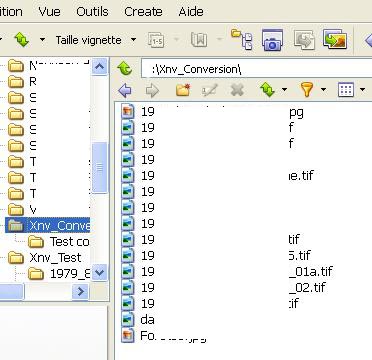Select the file ending in _01a.tif
Viewport: 372px width, 360px height.
(x=311, y=271)
